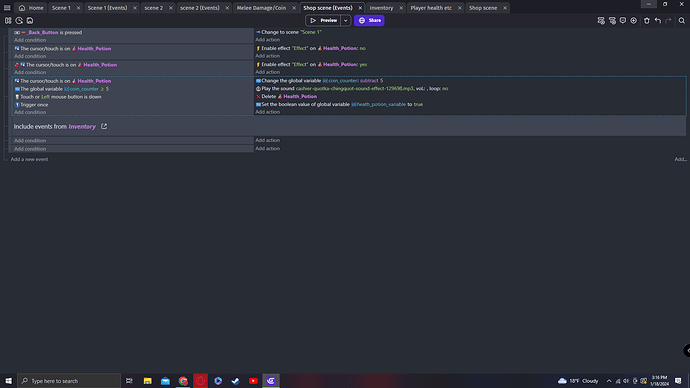Select Delete Health_Potion action
The image size is (690, 388).
click(x=286, y=96)
